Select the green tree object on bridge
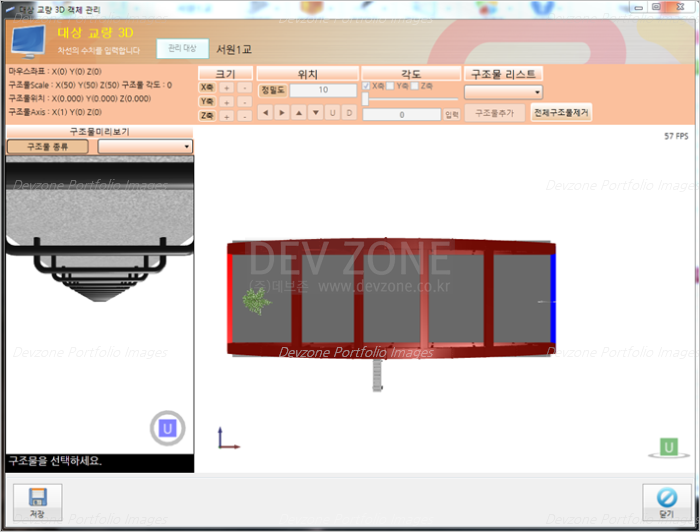Screen dimensions: 700x532 point(257,300)
